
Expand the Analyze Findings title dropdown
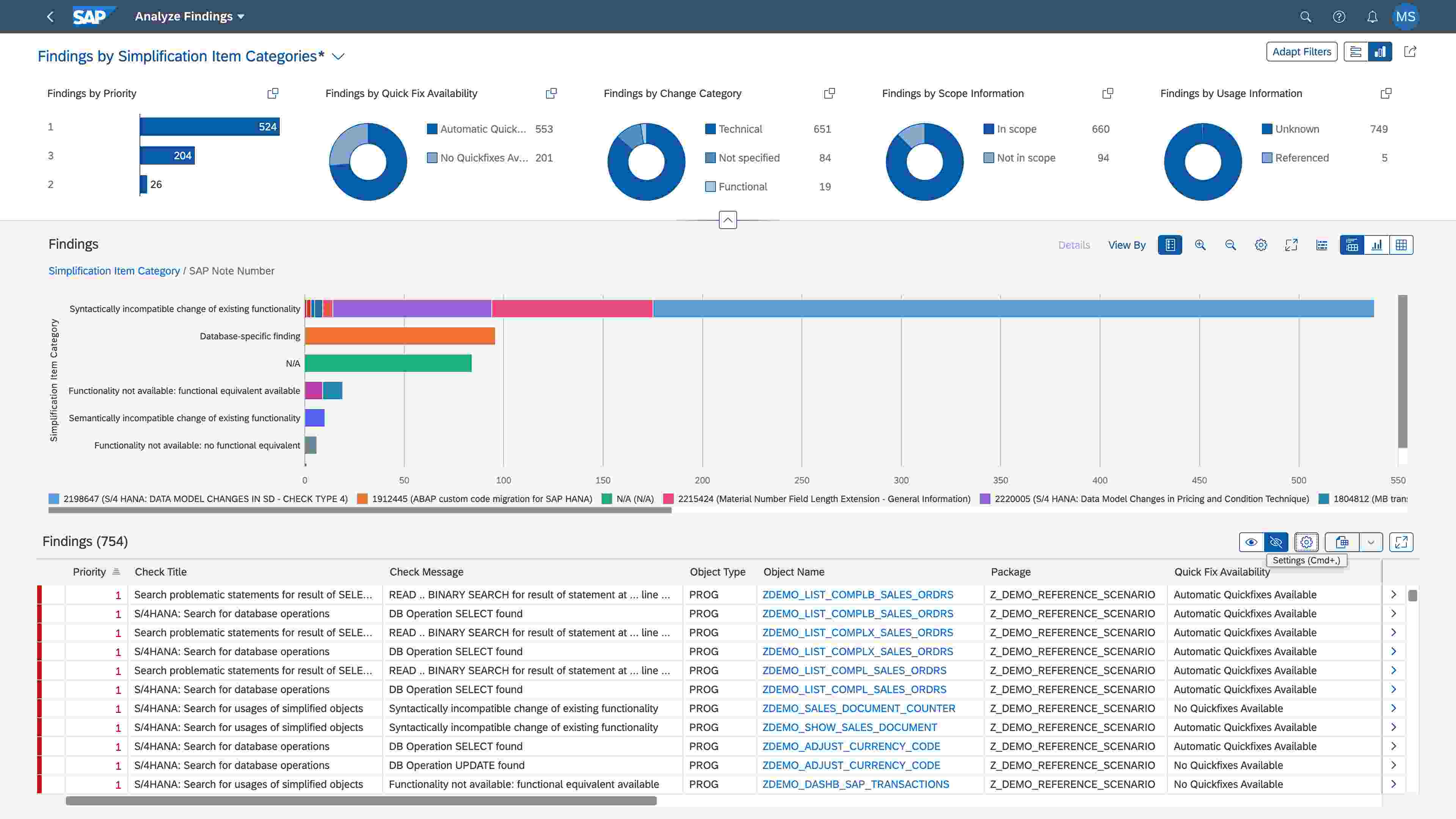242,17
